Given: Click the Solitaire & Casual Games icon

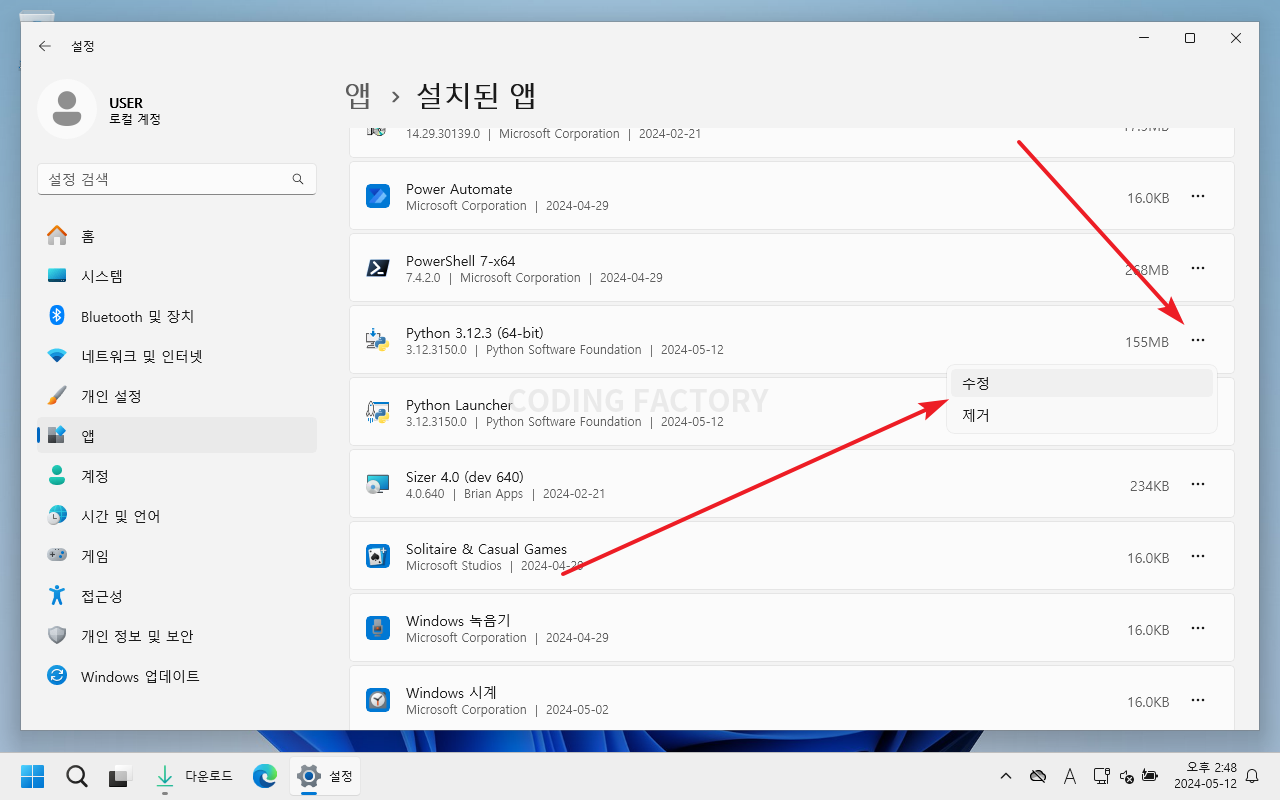Looking at the screenshot, I should 378,557.
